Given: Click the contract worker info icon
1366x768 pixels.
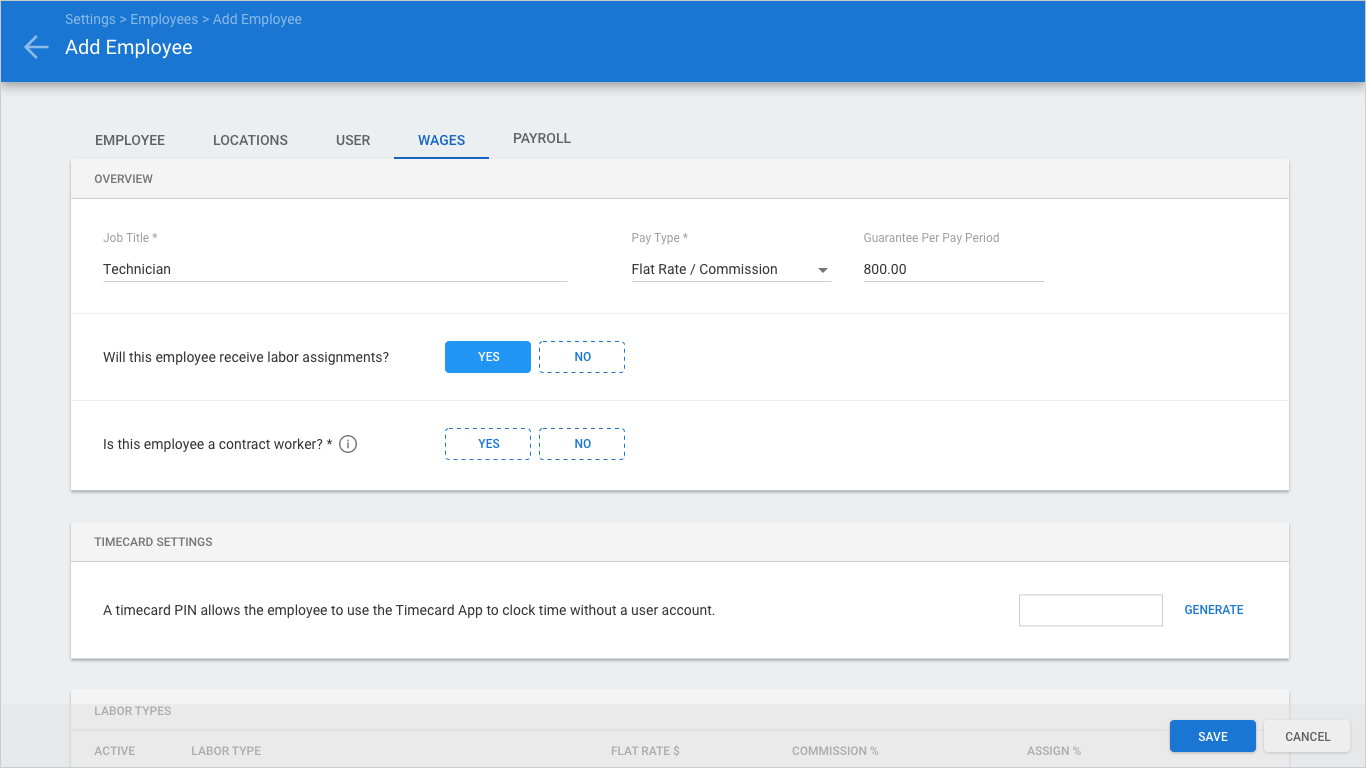Looking at the screenshot, I should click(348, 444).
